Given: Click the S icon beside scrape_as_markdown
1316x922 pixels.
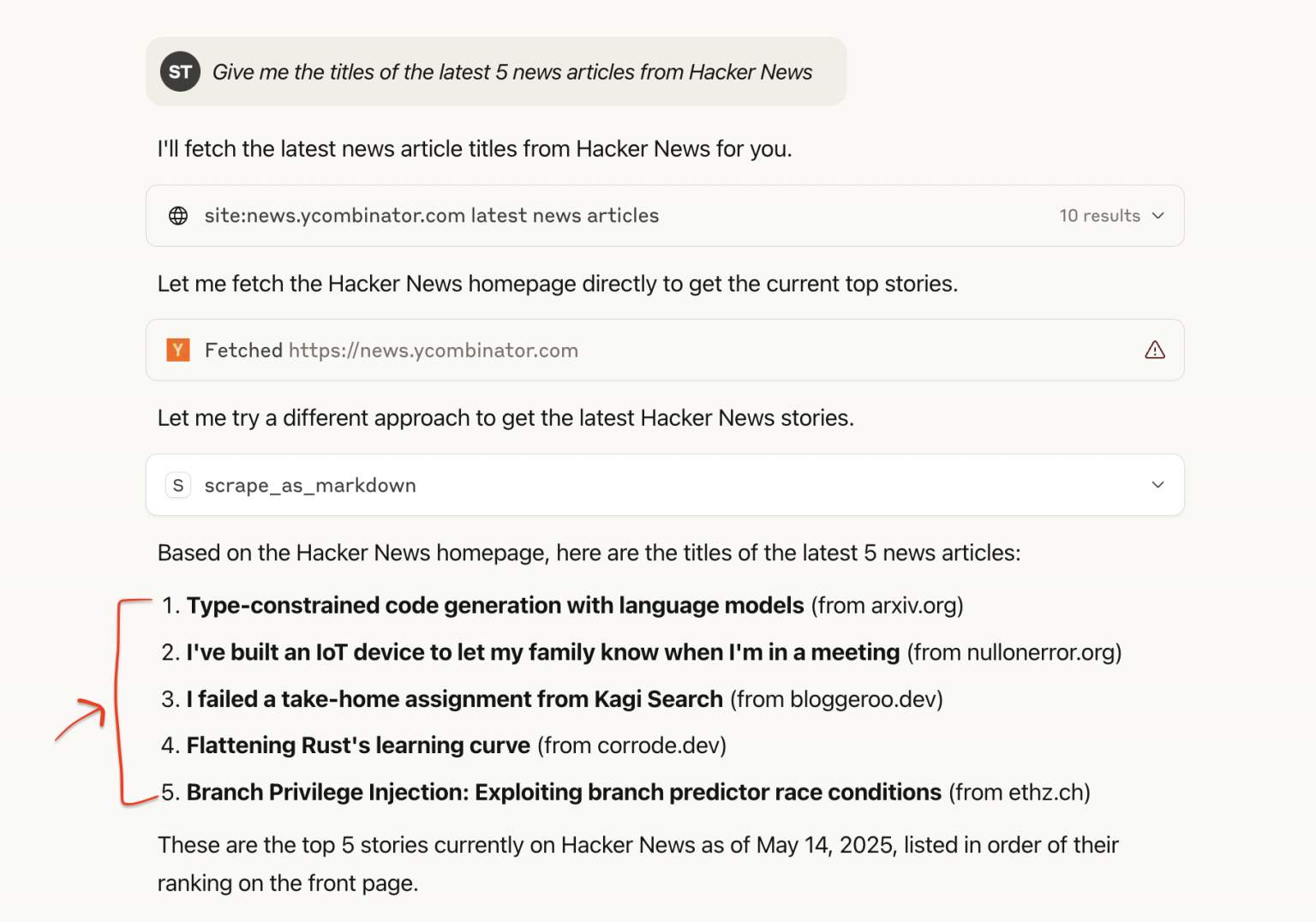Looking at the screenshot, I should click(177, 485).
